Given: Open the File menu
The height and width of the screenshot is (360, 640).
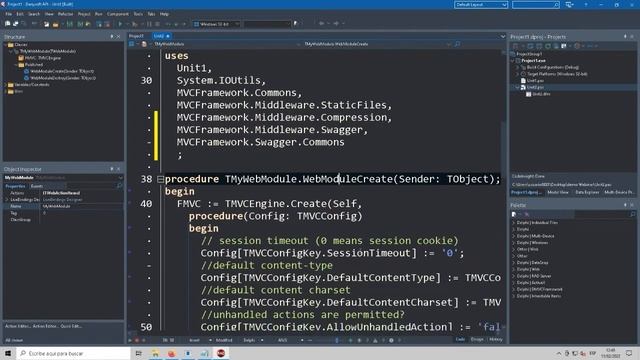Looking at the screenshot, I should [9, 14].
